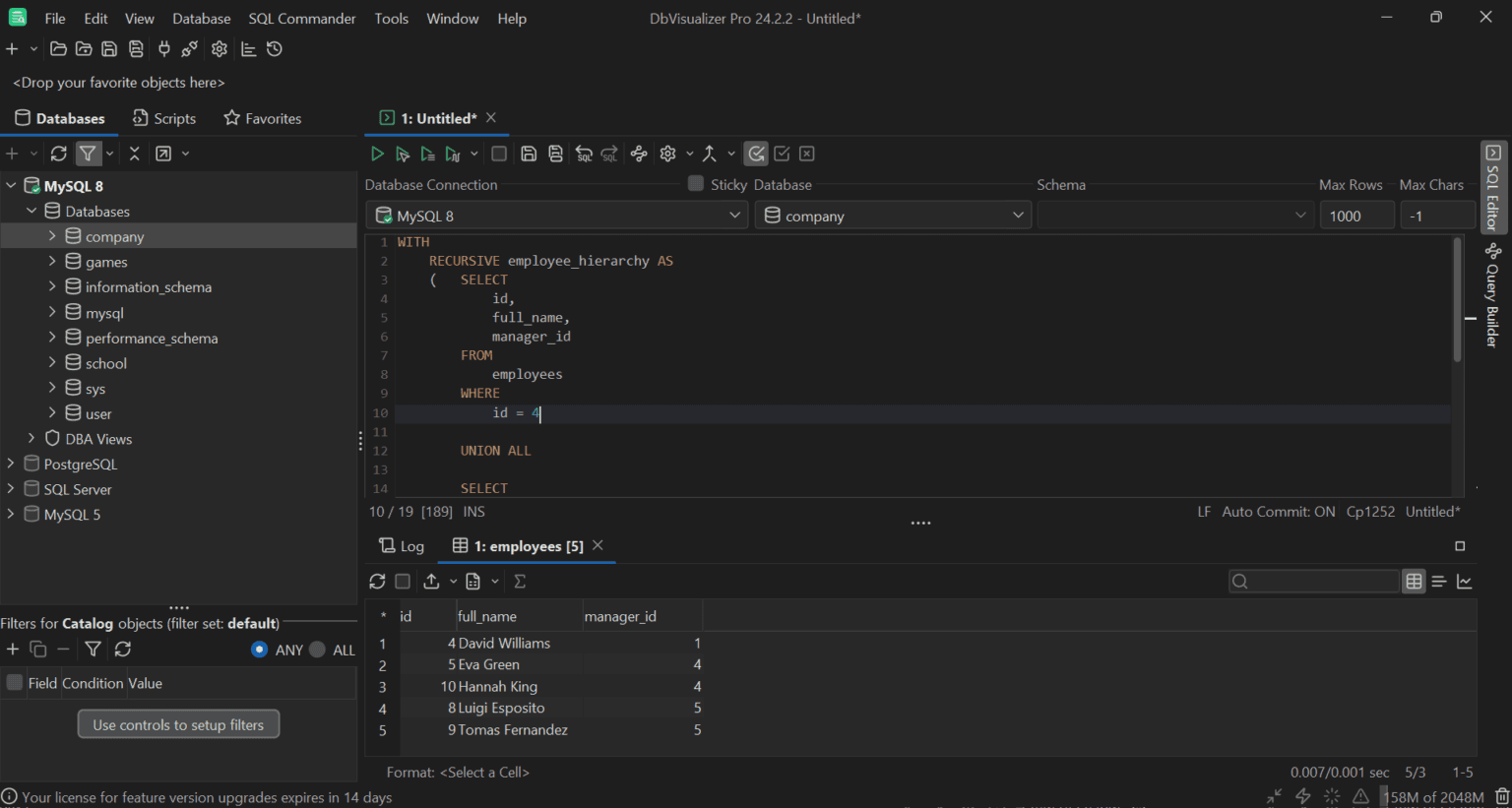Open the Database Connection dropdown showing MySQL 8
Viewport: 1512px width, 808px height.
[x=734, y=215]
